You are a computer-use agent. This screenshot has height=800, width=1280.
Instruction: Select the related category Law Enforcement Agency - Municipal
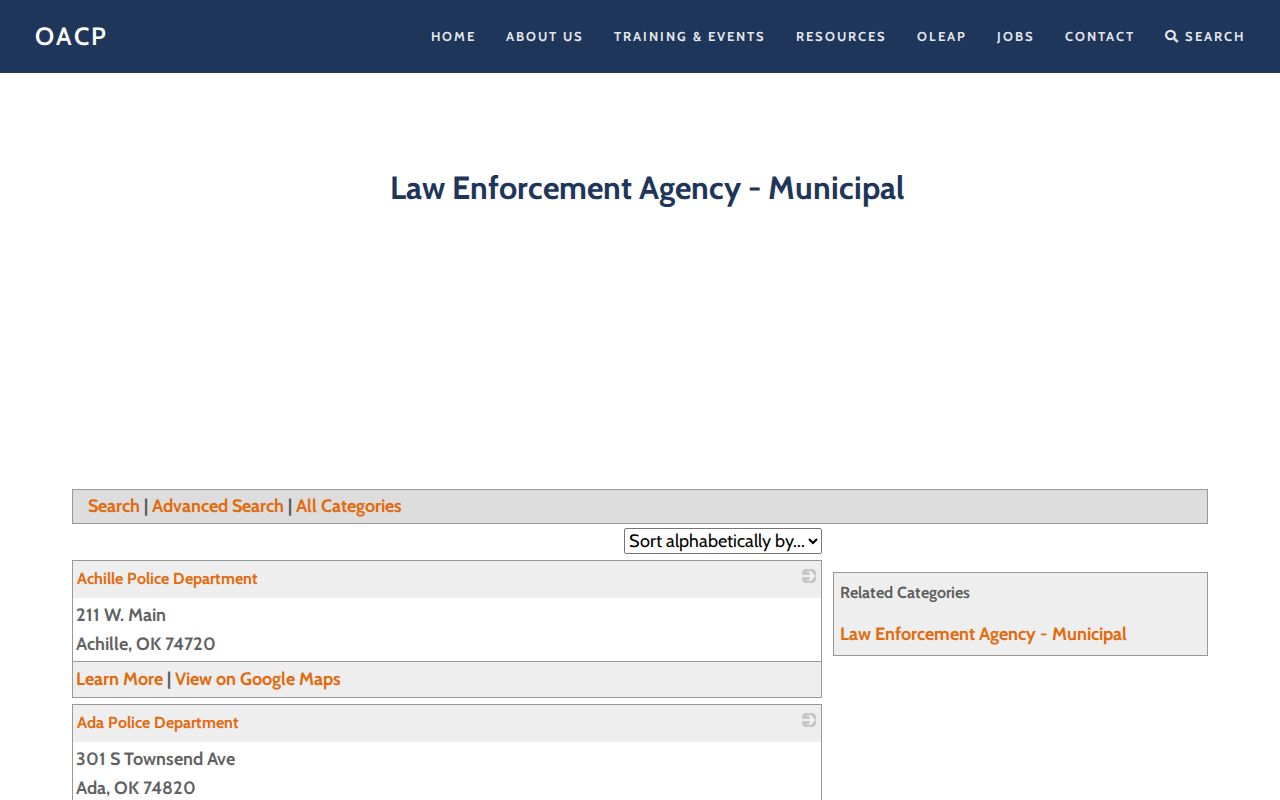[x=983, y=634]
